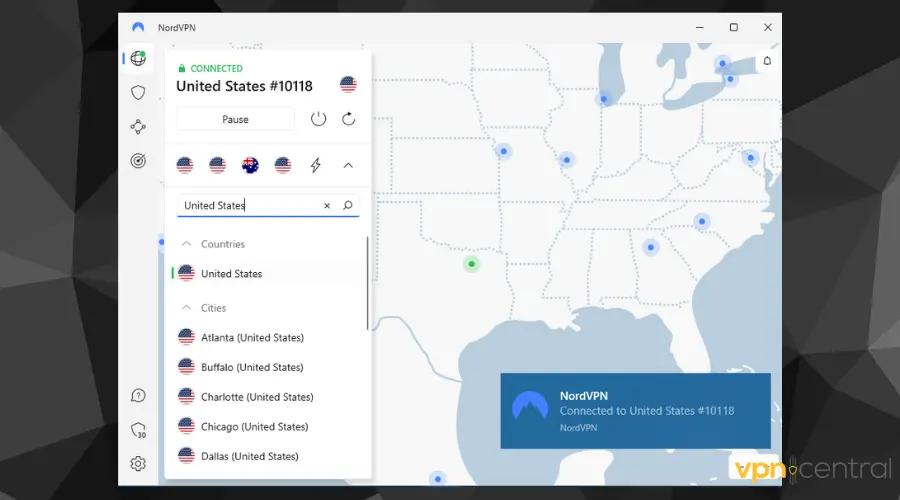Click the search magnifier icon
The width and height of the screenshot is (900, 500).
point(347,205)
